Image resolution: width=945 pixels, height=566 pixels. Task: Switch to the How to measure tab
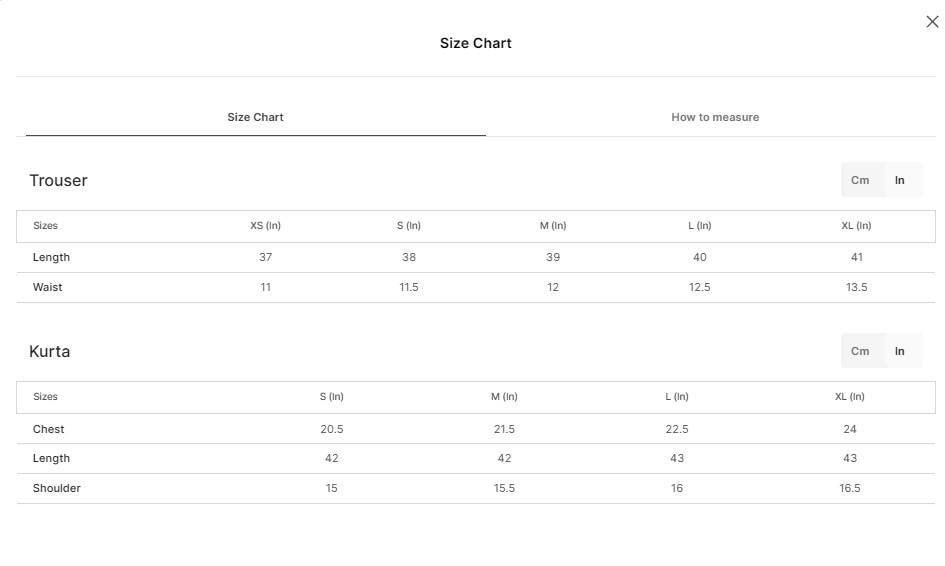(715, 117)
